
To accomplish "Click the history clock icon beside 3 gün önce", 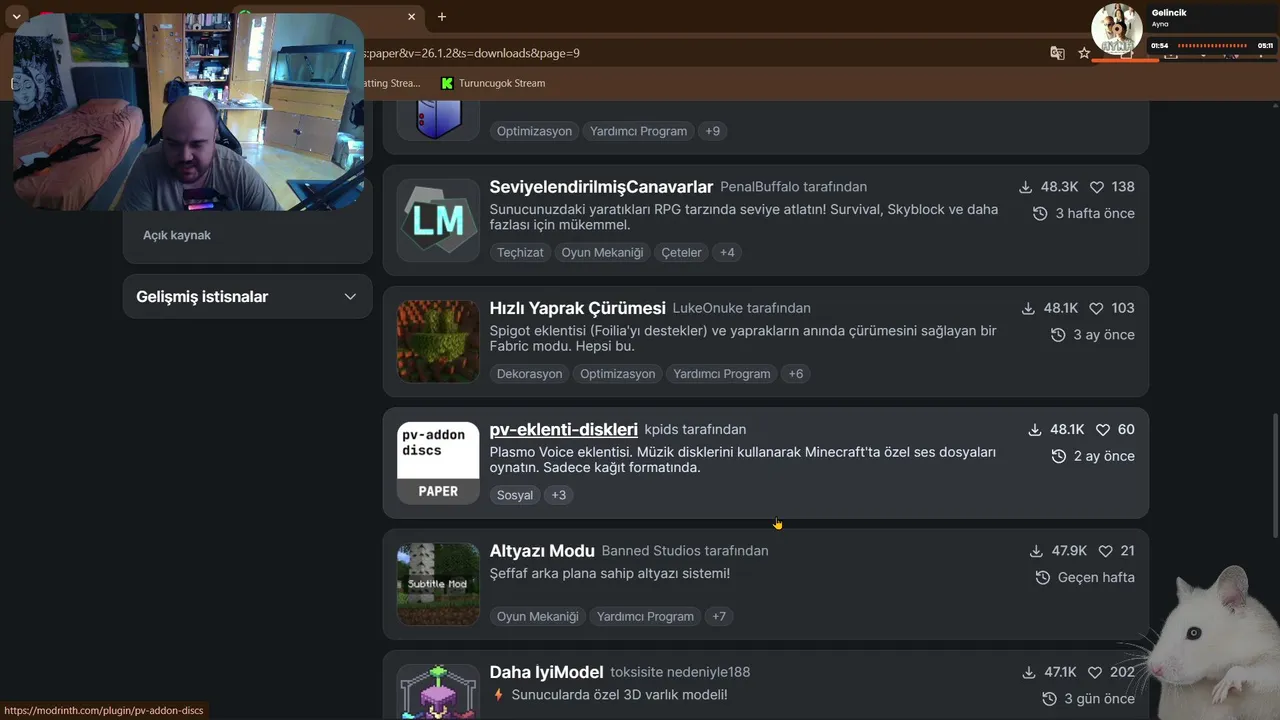I will [1049, 699].
